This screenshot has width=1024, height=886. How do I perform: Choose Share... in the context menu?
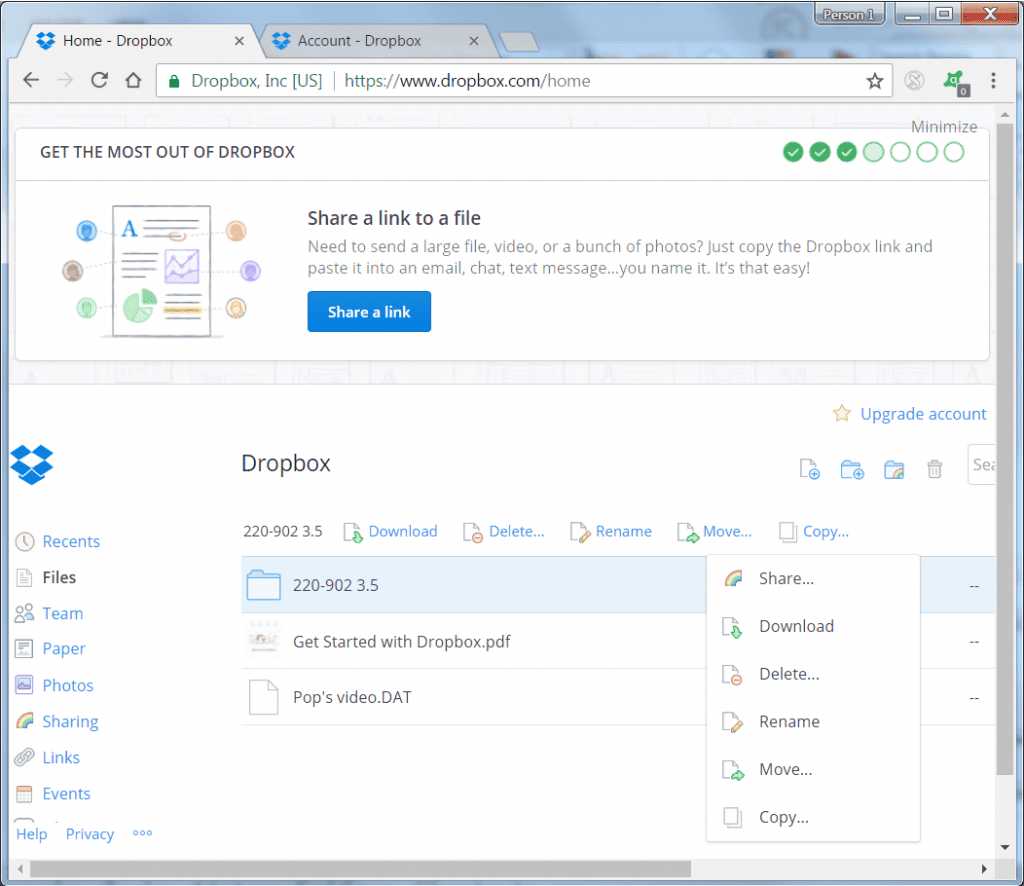813,578
